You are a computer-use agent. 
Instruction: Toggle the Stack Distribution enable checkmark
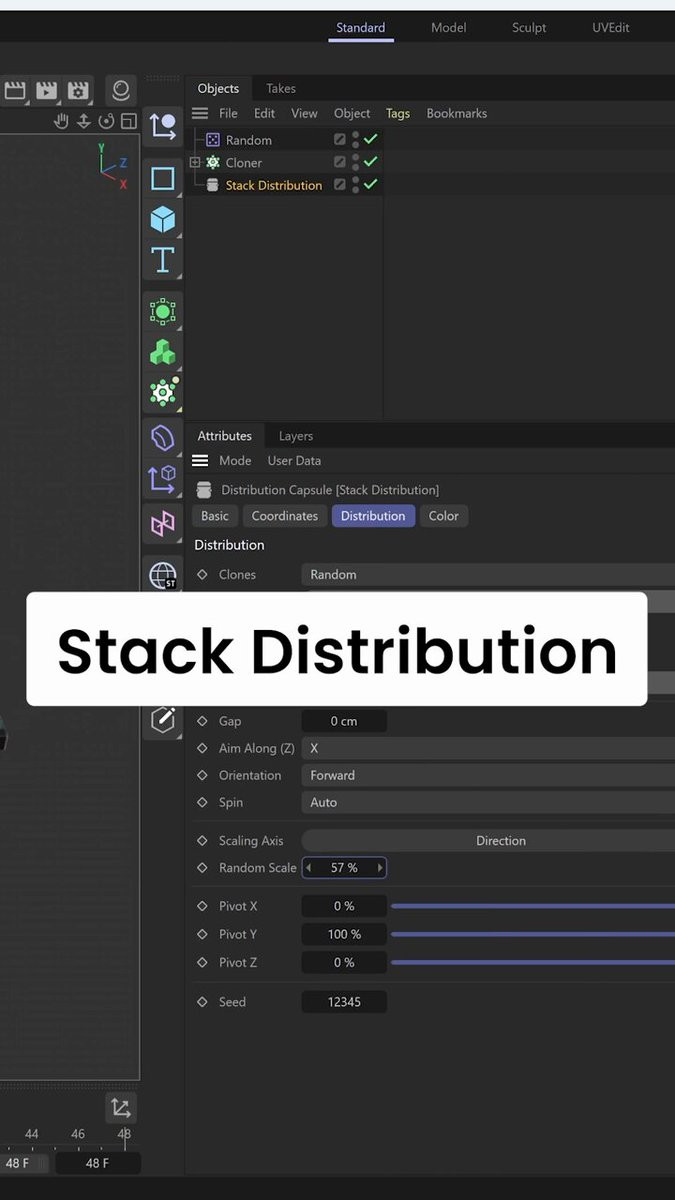(x=371, y=185)
